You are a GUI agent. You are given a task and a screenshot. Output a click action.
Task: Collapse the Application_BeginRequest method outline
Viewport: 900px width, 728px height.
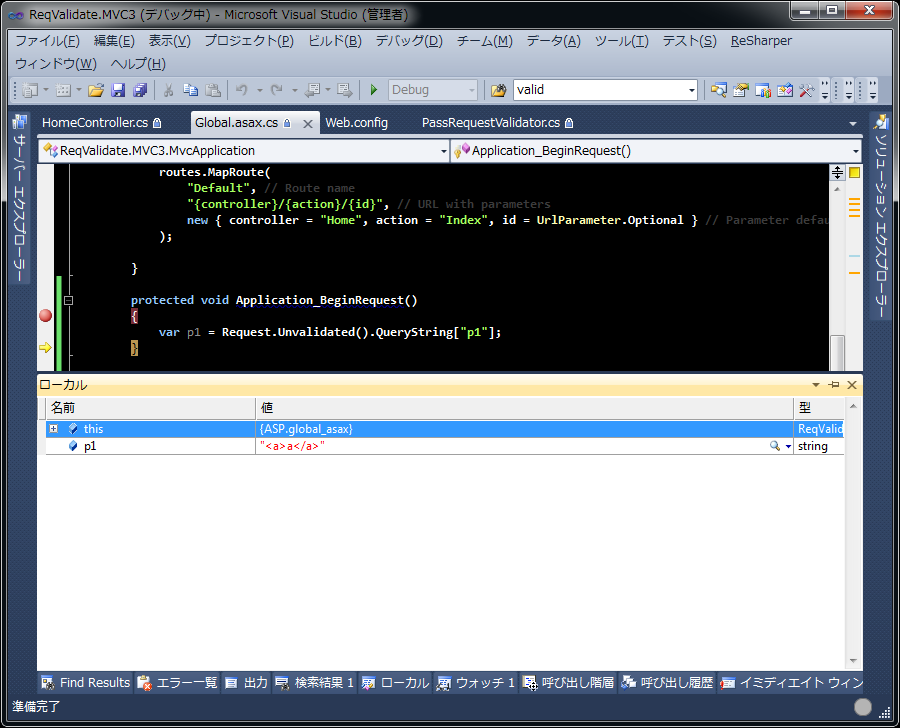coord(68,300)
